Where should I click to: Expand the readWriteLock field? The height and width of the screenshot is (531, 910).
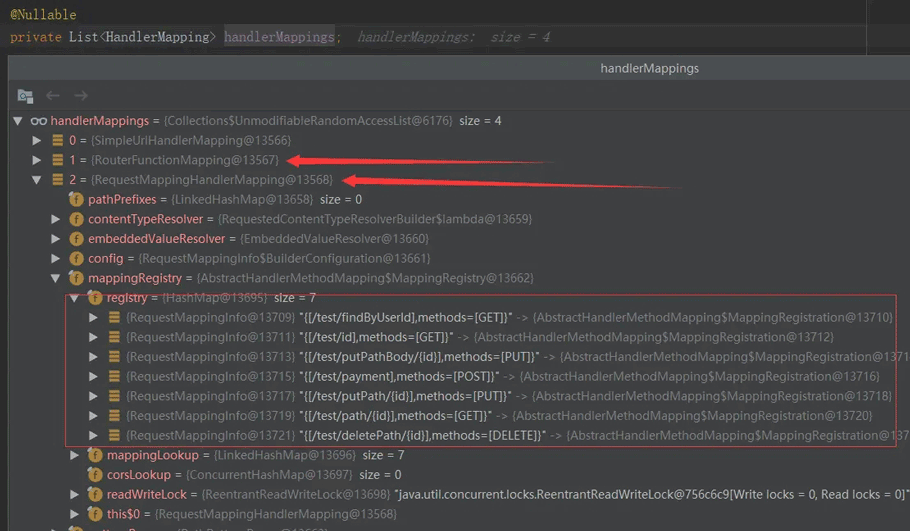(74, 495)
